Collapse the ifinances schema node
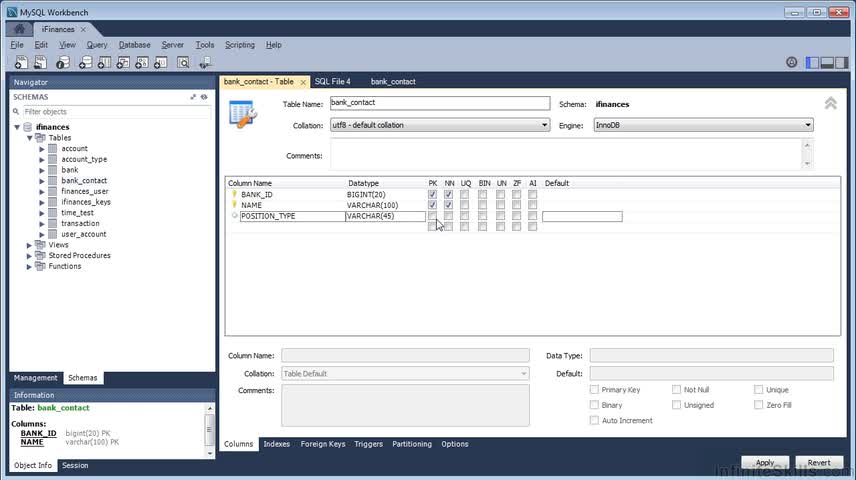Image resolution: width=856 pixels, height=480 pixels. (x=17, y=127)
